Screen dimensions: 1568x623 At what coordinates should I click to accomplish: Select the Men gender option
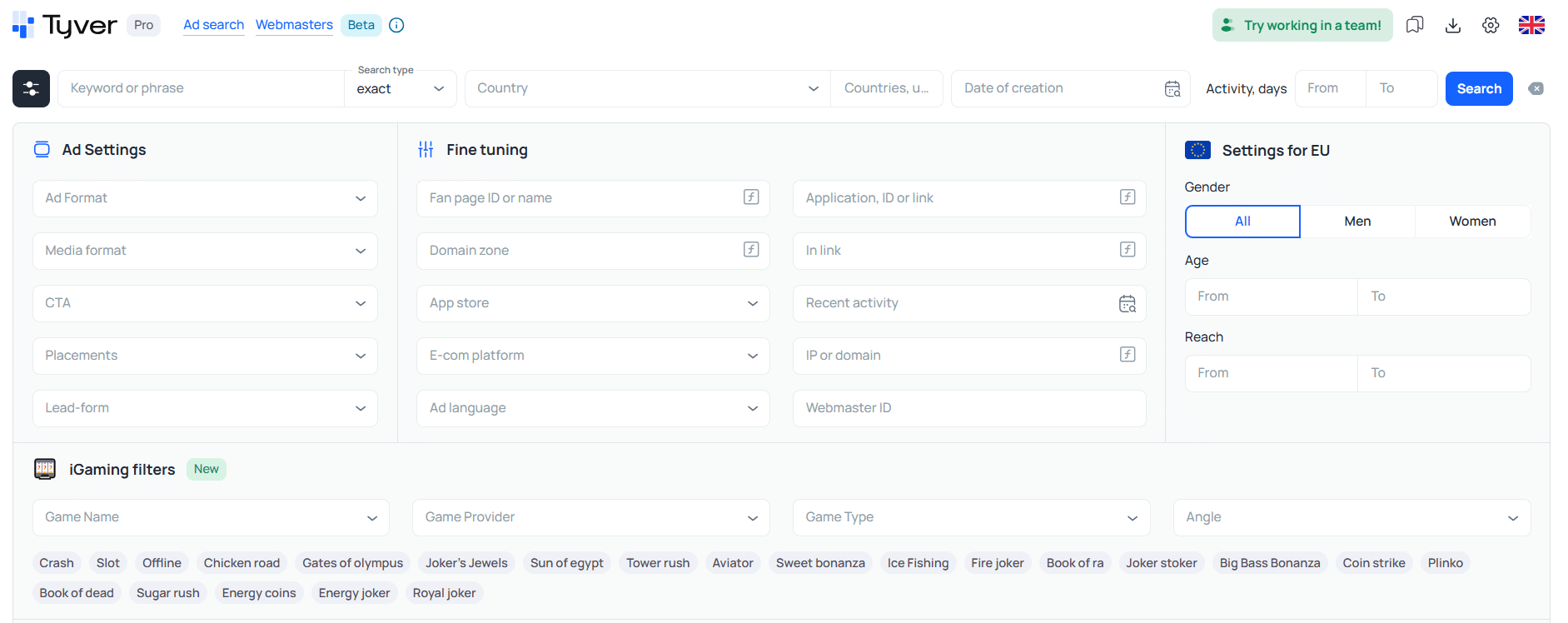(x=1357, y=222)
